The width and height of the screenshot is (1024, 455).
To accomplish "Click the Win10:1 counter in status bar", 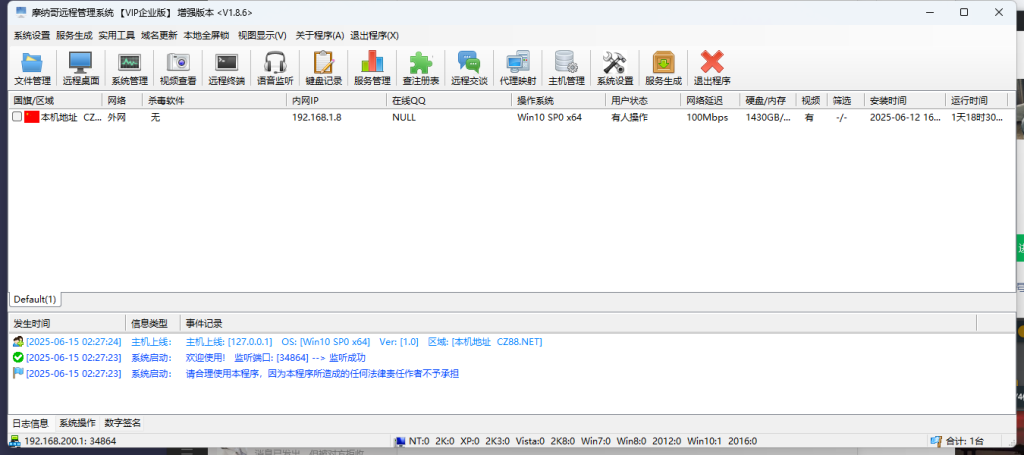I will pos(702,441).
